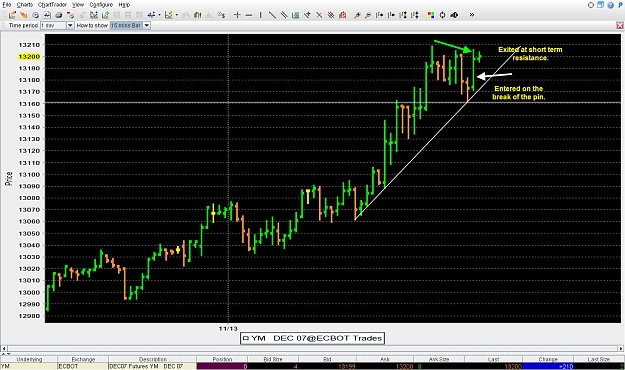Click the zoom out magnifier icon
The width and height of the screenshot is (625, 370).
(x=368, y=15)
